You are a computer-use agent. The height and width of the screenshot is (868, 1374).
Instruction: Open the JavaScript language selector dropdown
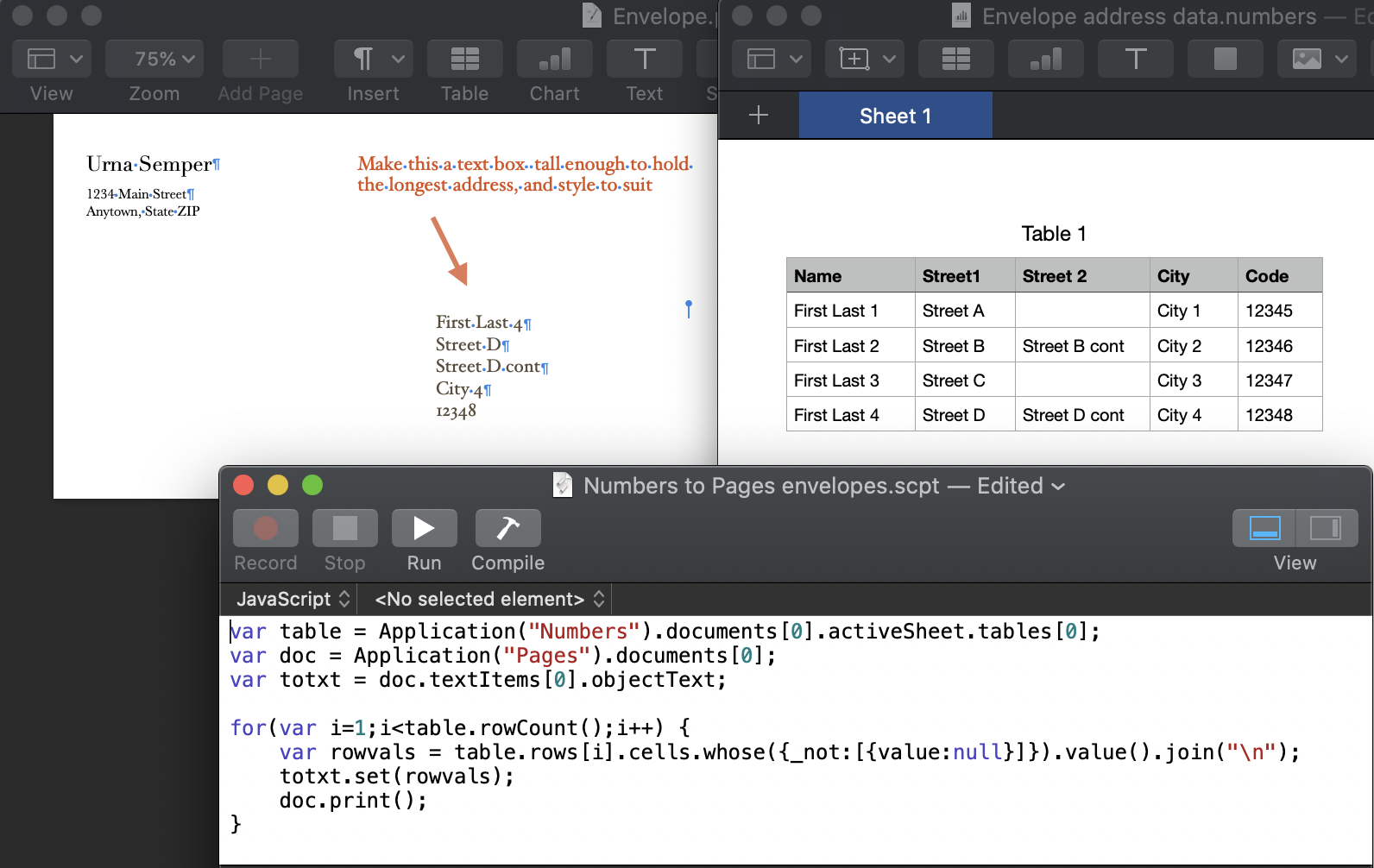pos(293,599)
